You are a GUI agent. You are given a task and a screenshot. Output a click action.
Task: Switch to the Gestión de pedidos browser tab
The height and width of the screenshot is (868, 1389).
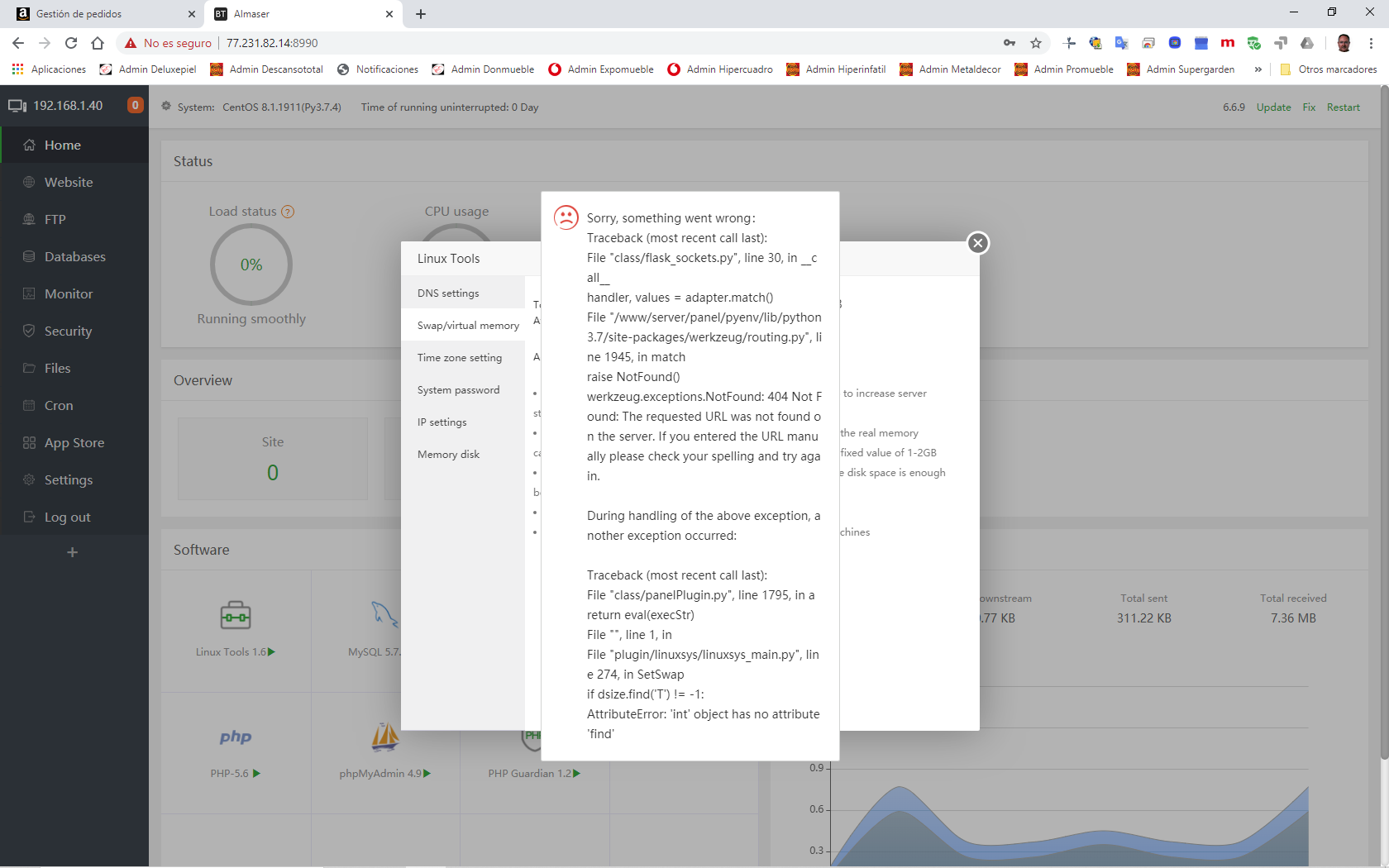pos(103,14)
